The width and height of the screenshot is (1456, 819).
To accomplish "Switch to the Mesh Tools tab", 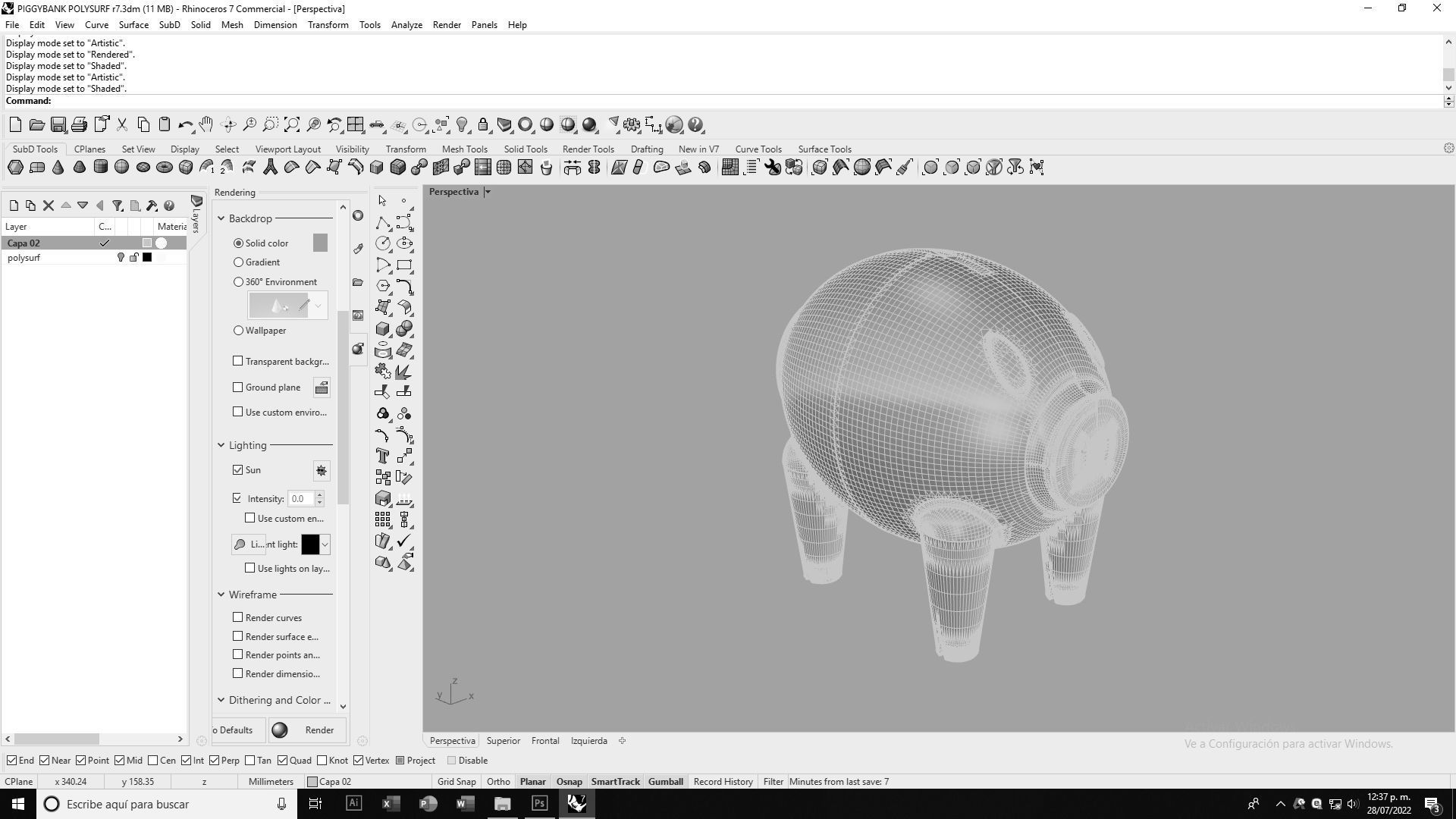I will 464,149.
